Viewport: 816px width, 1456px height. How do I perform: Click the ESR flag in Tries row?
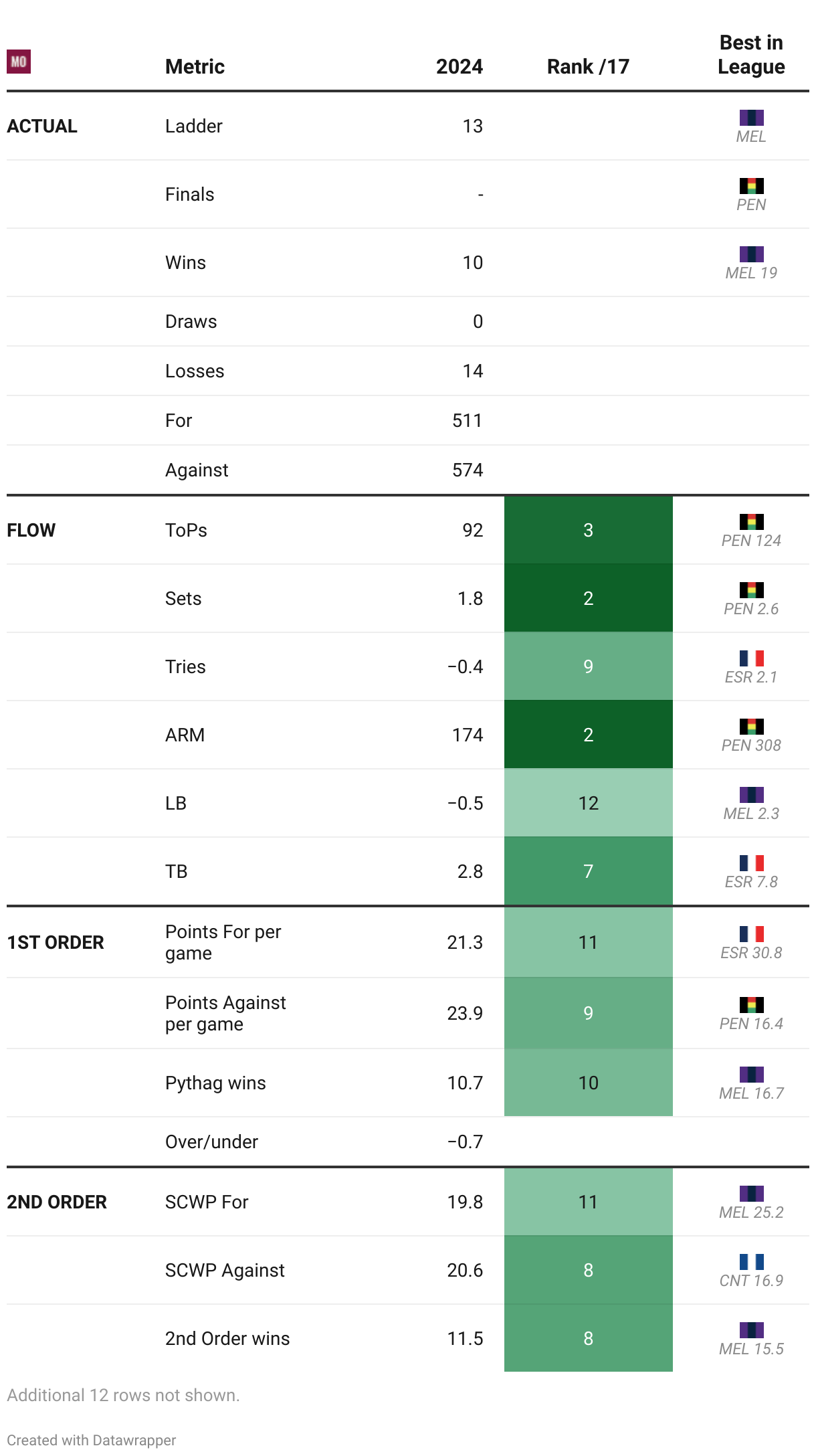pyautogui.click(x=751, y=658)
